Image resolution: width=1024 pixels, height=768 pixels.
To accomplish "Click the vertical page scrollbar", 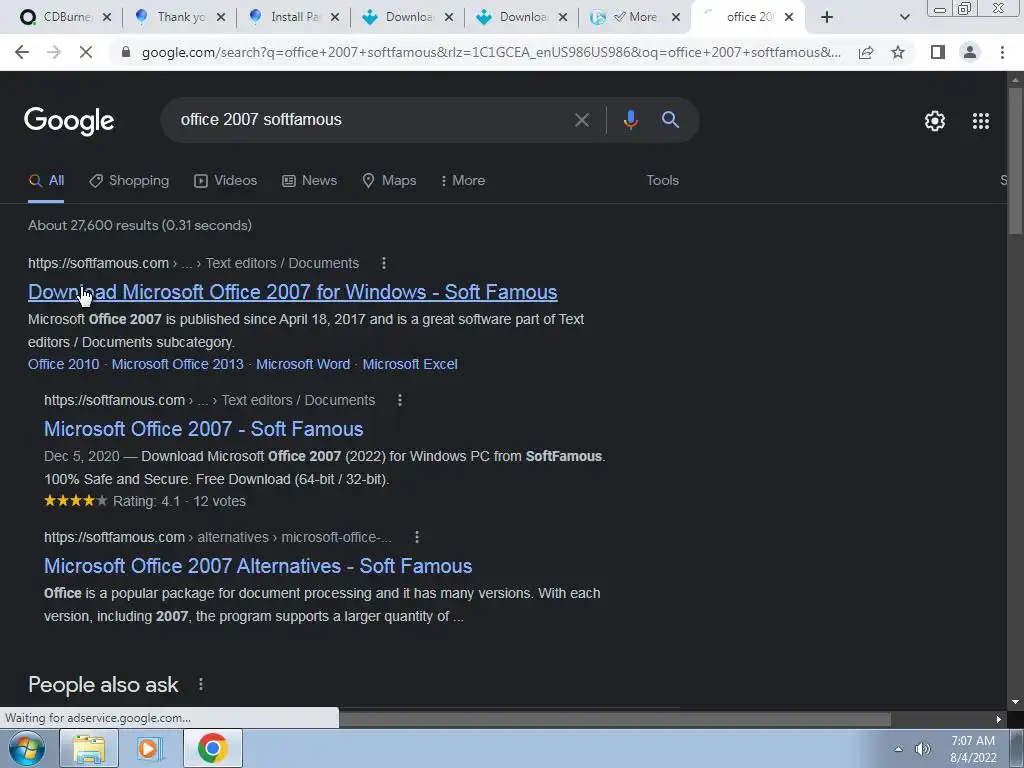I will (1015, 160).
